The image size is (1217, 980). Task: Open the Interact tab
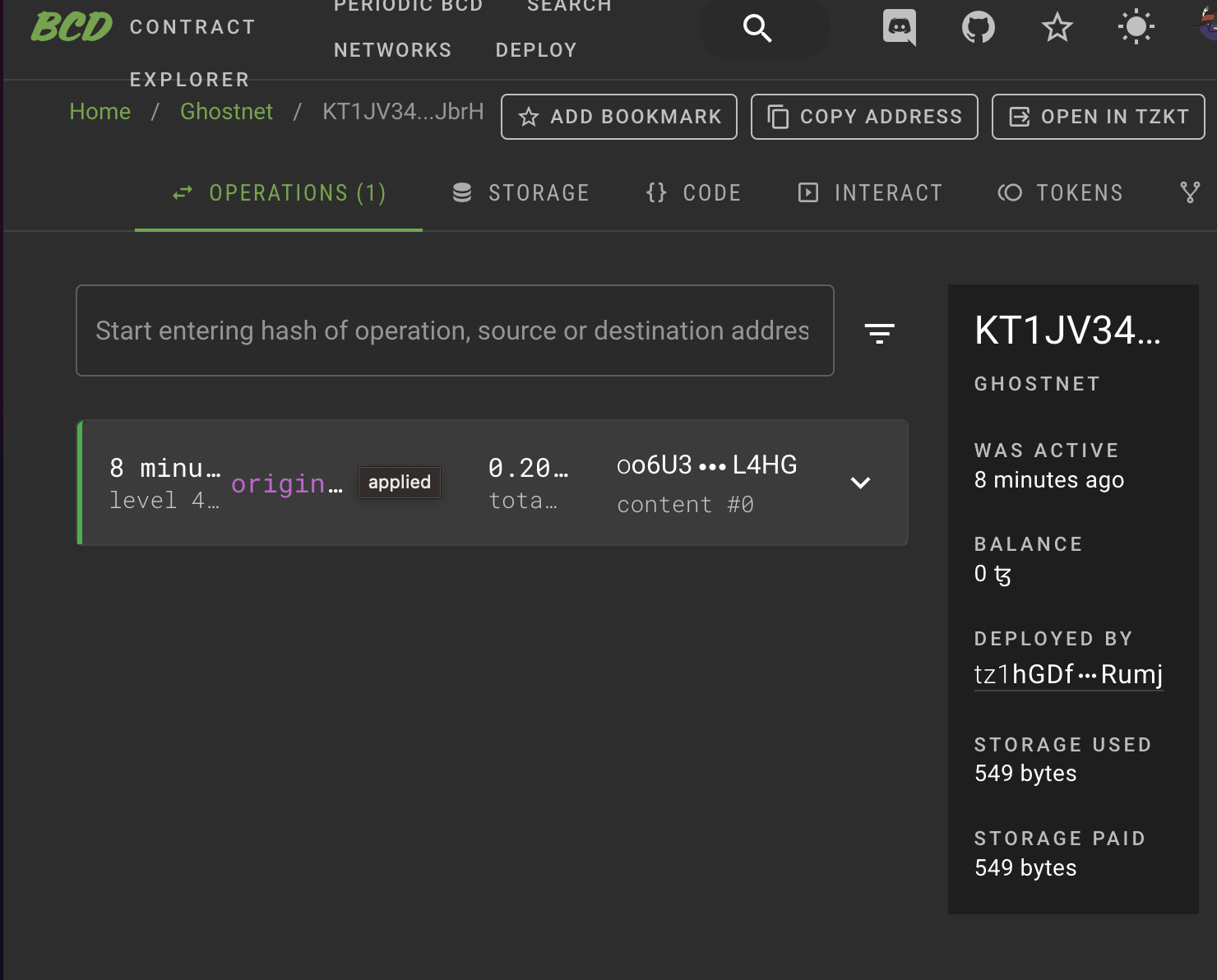(x=870, y=192)
